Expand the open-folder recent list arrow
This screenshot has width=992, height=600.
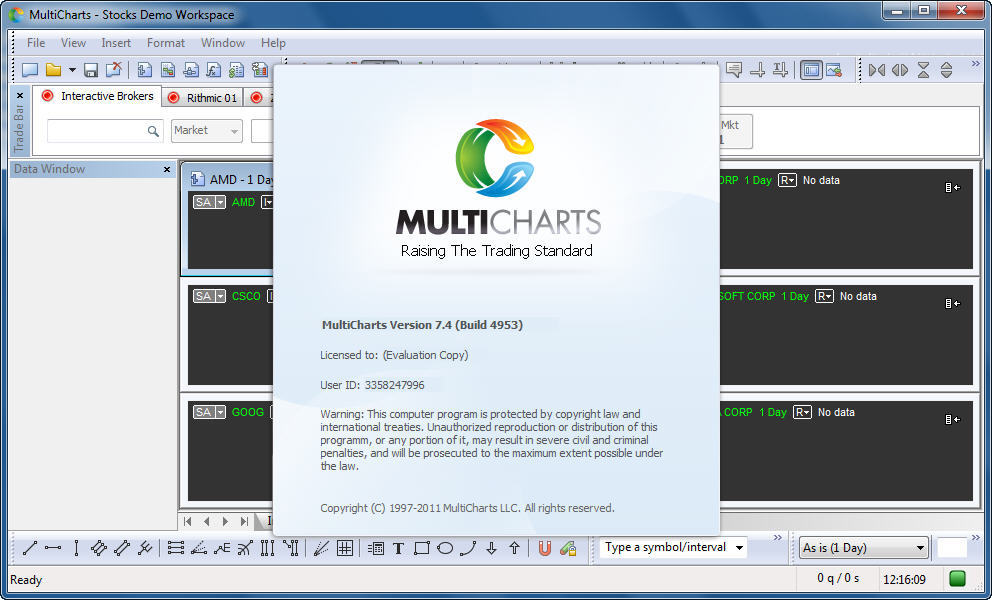pos(72,70)
